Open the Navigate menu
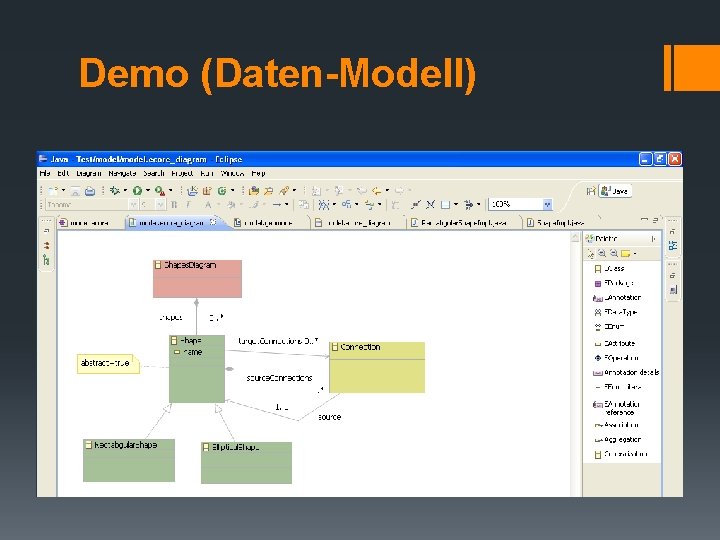Image resolution: width=720 pixels, height=540 pixels. click(x=122, y=174)
